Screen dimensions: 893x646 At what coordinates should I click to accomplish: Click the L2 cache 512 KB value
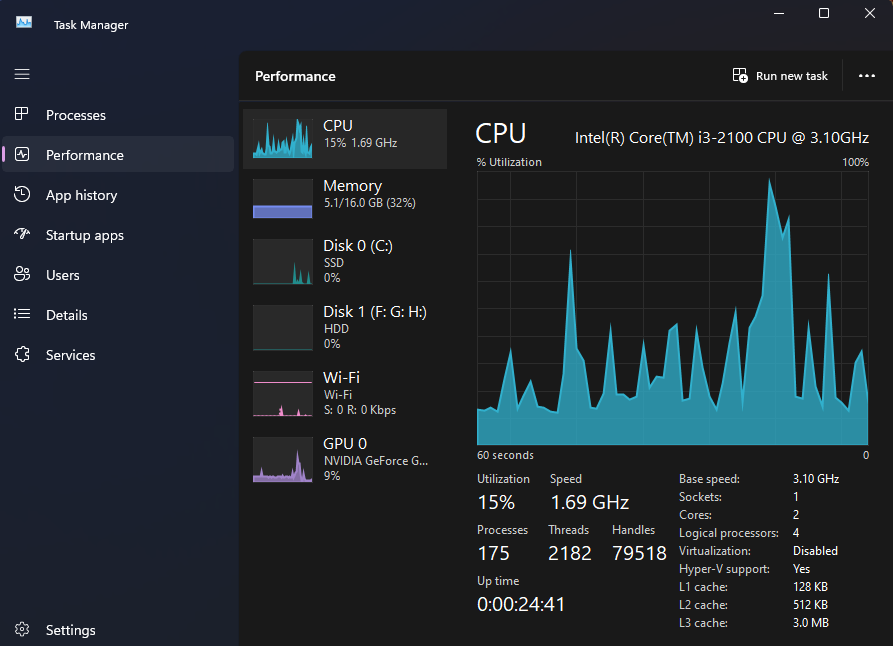[x=810, y=605]
